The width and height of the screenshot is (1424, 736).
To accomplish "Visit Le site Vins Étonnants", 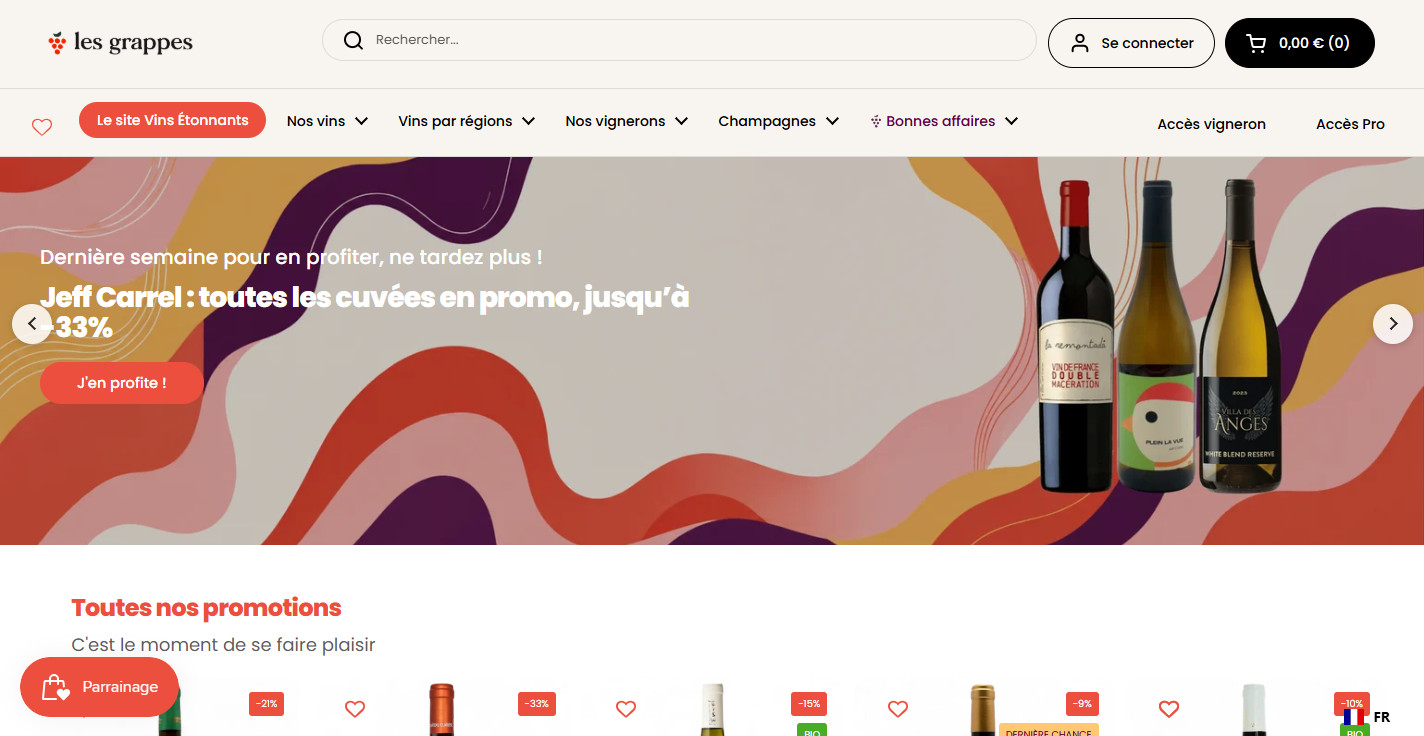I will 172,120.
